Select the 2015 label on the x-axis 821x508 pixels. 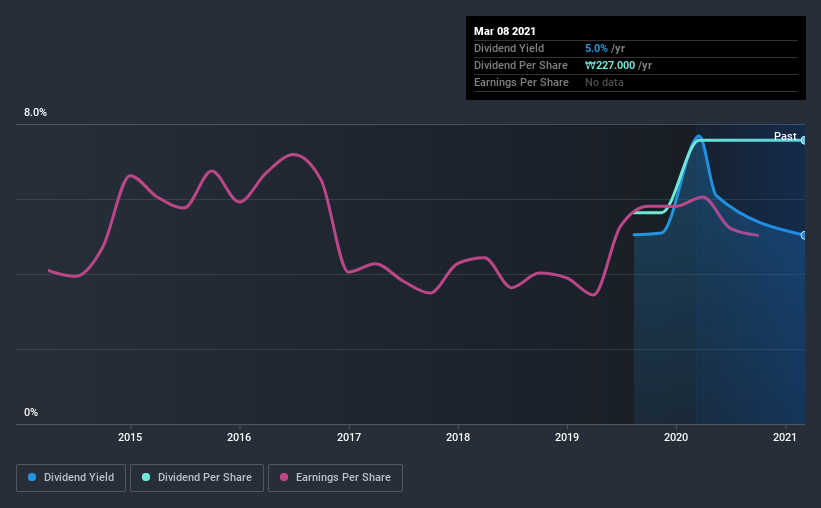130,437
